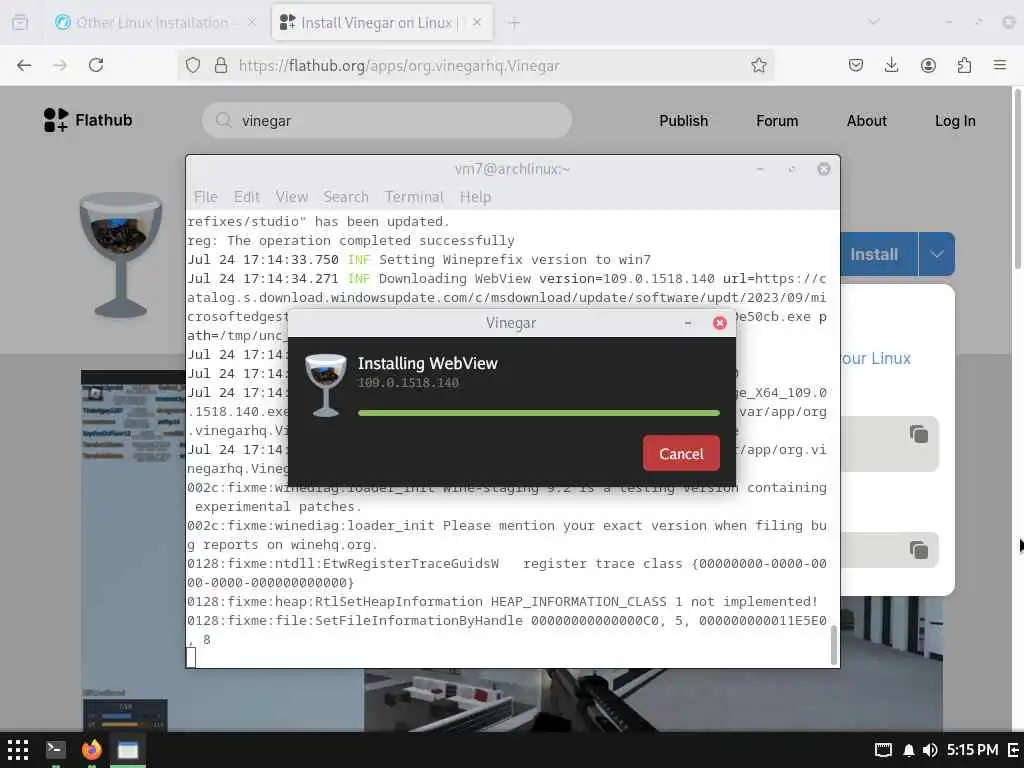The height and width of the screenshot is (768, 1024).
Task: Go forward in Firefox
Action: coord(60,65)
